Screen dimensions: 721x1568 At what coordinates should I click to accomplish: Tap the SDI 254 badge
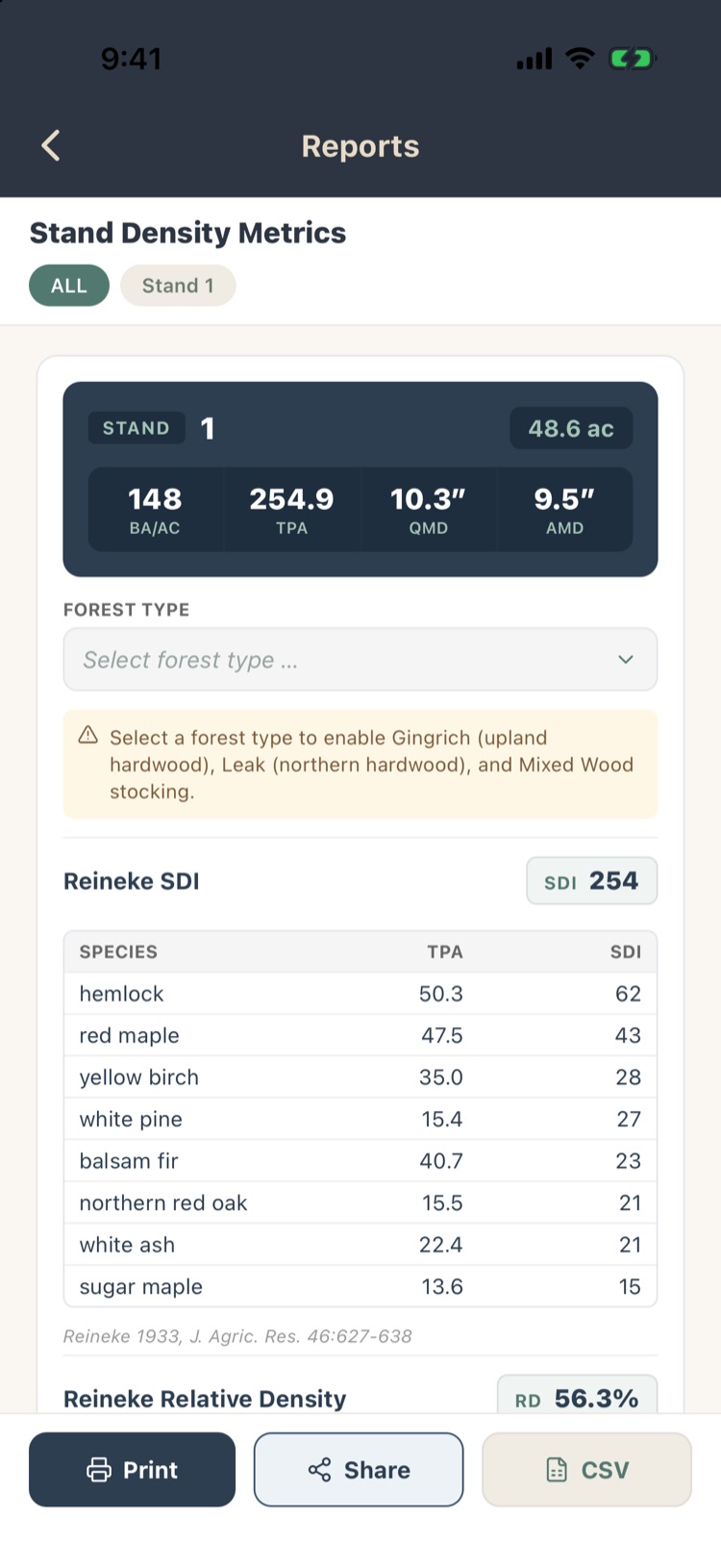[592, 881]
